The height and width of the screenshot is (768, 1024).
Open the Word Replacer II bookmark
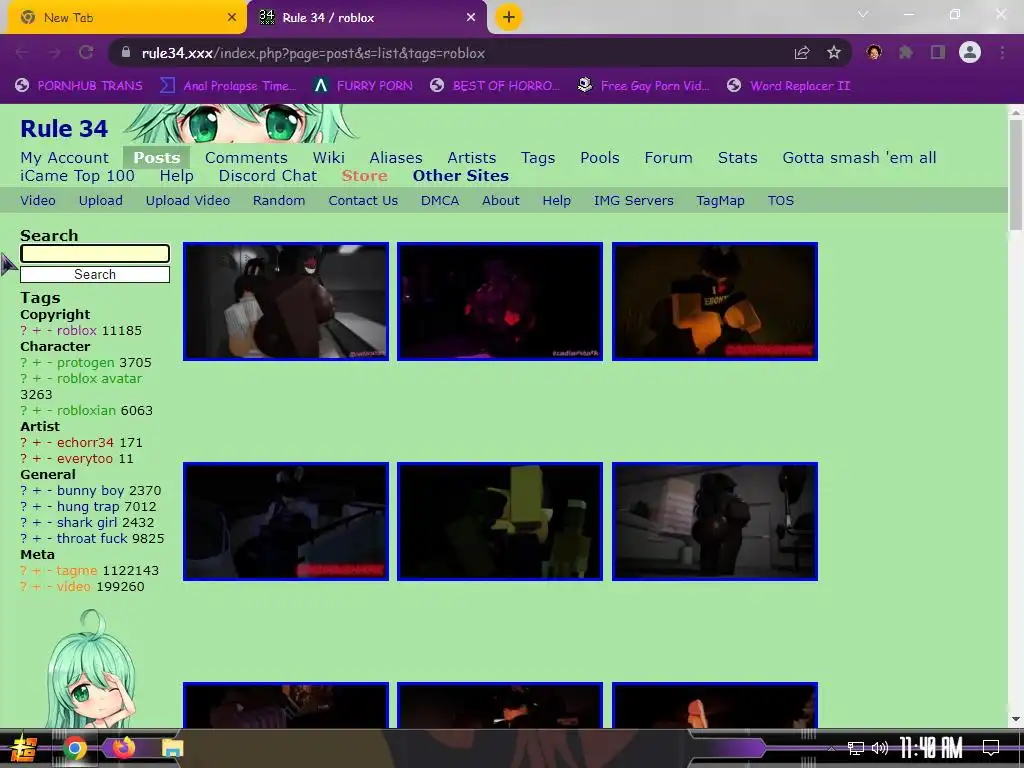pos(789,86)
